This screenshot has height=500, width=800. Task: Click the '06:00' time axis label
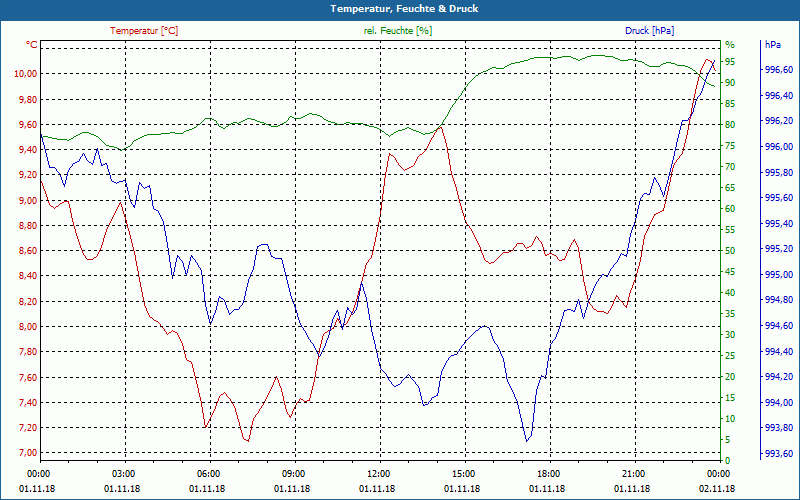[208, 473]
